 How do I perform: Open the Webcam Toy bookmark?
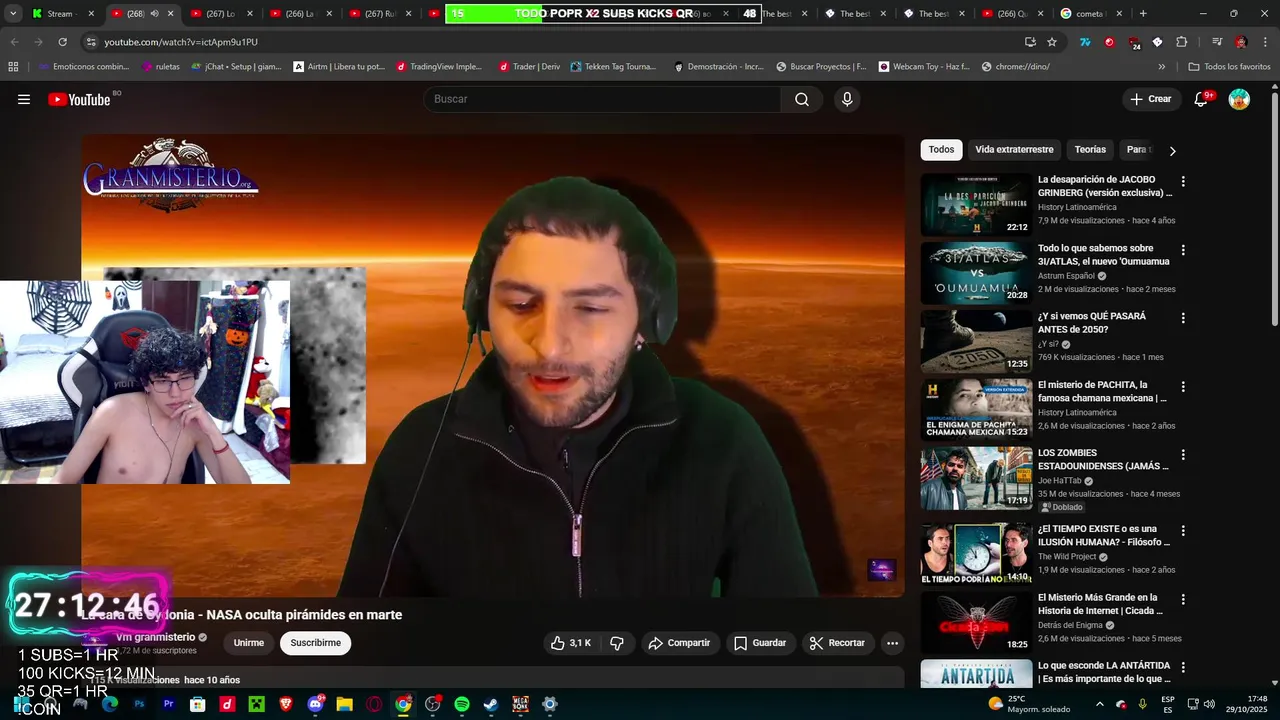924,67
